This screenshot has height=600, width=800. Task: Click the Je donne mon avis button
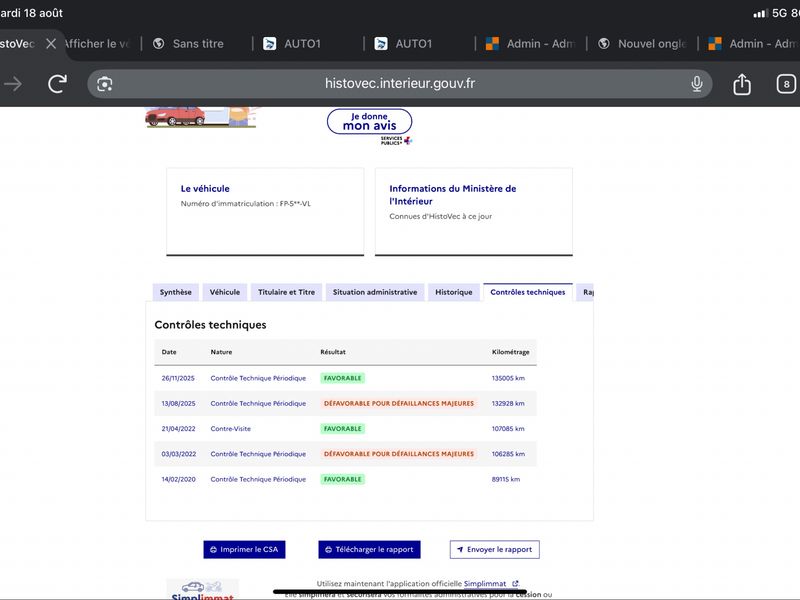click(369, 121)
